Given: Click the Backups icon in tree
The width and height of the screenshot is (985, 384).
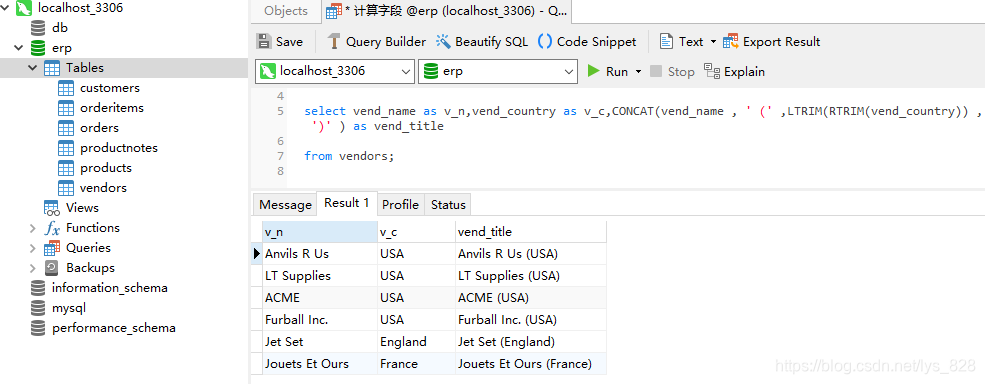Looking at the screenshot, I should point(52,268).
